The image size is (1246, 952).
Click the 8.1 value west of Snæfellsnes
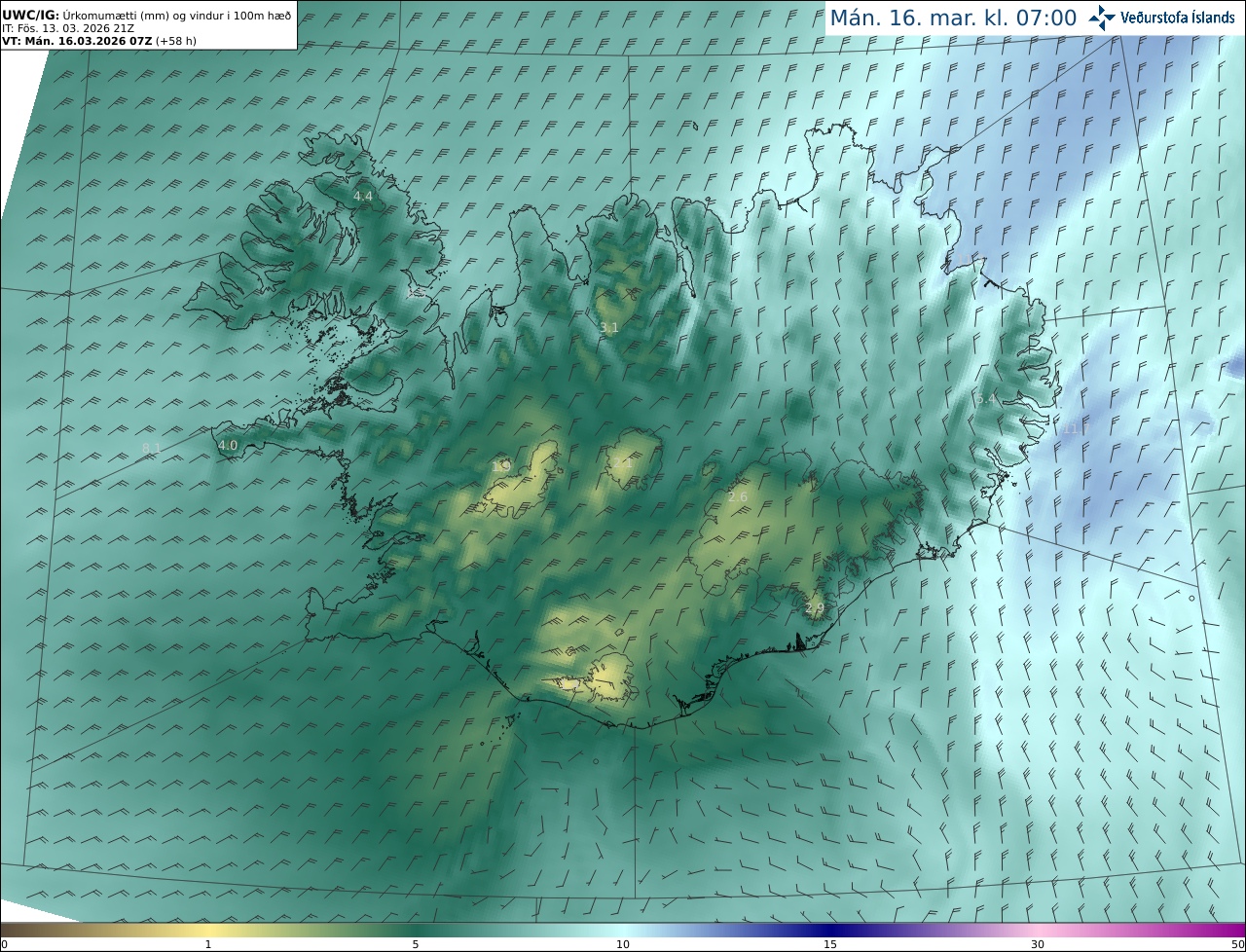(x=151, y=449)
